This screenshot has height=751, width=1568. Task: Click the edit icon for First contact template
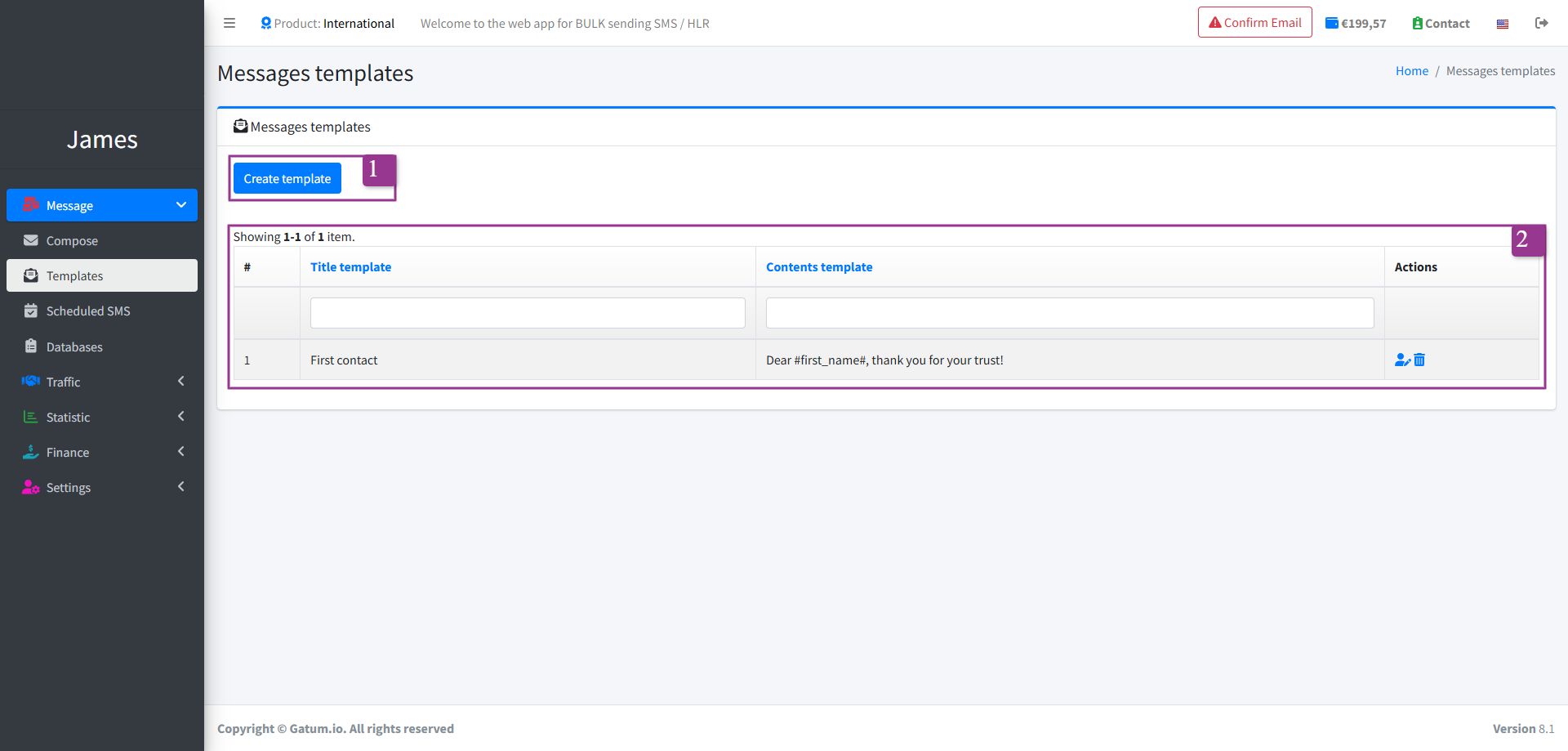point(1402,360)
